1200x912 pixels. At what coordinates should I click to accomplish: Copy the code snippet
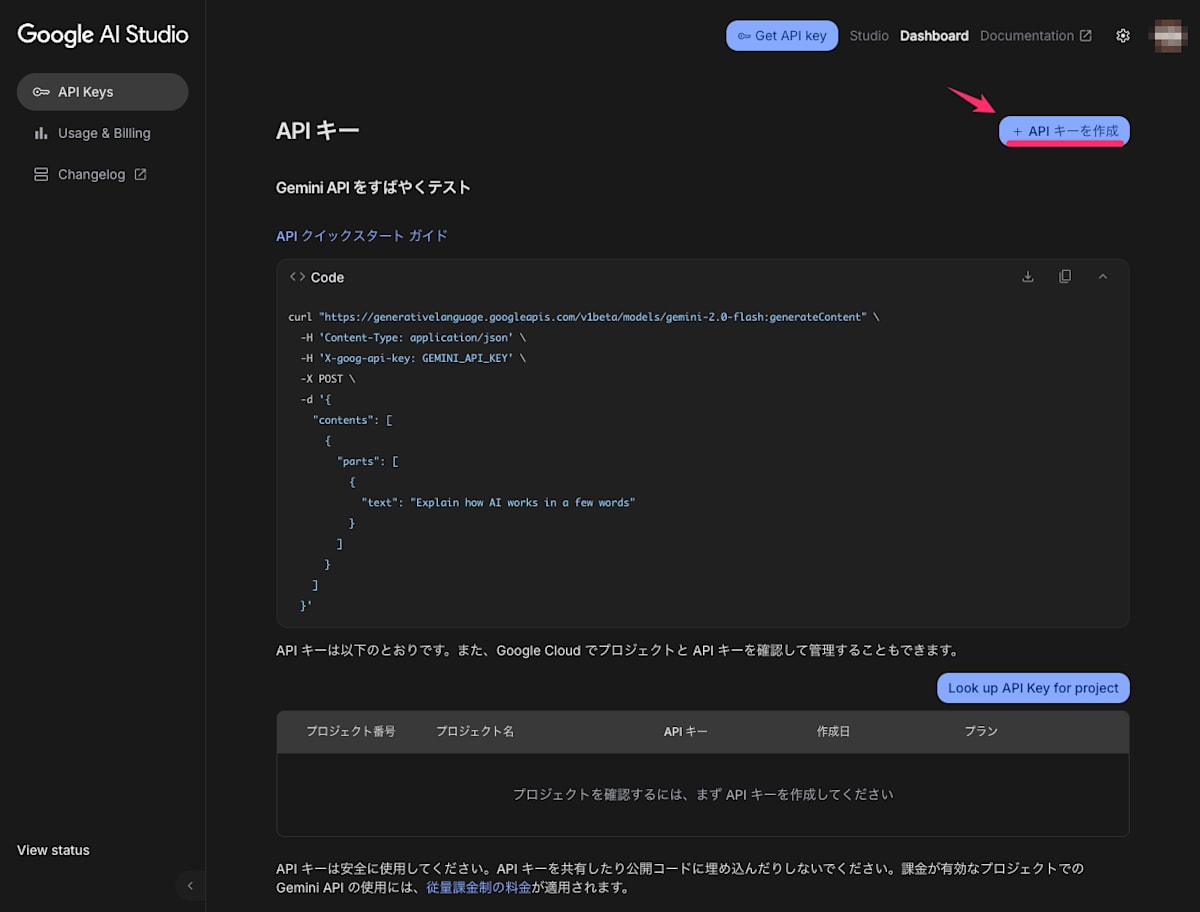pyautogui.click(x=1065, y=277)
